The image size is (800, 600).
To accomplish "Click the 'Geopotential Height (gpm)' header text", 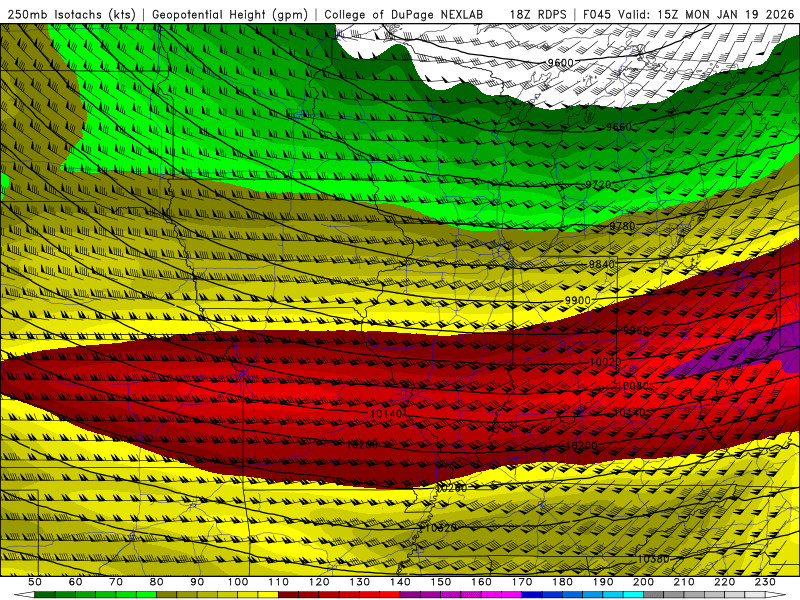I will (230, 15).
